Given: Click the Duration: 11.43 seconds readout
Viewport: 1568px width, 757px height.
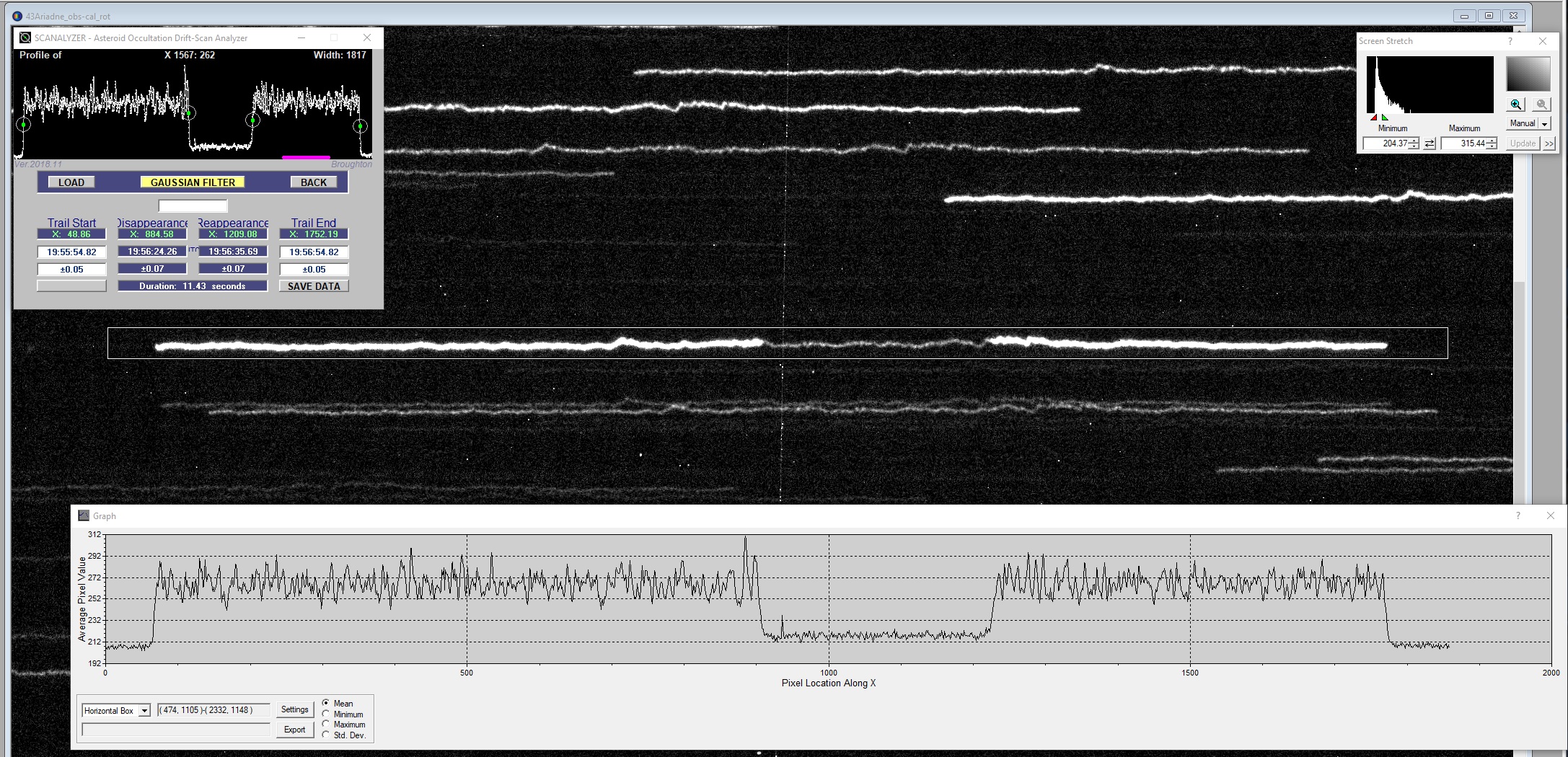Looking at the screenshot, I should tap(193, 286).
